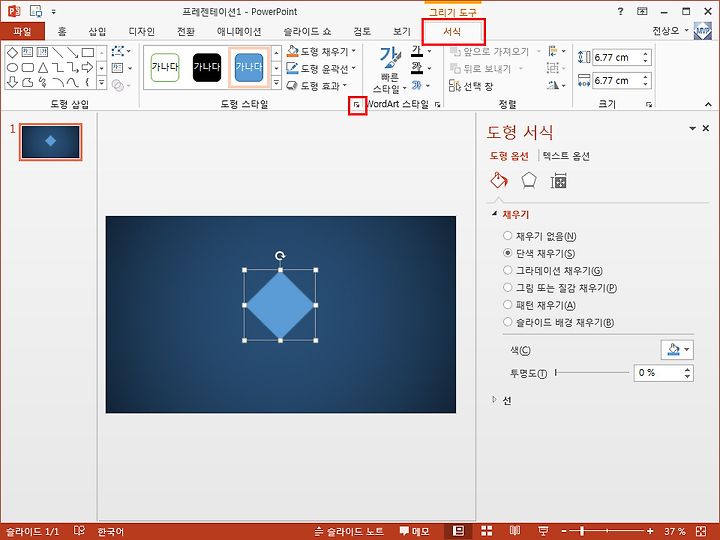This screenshot has height=540, width=720.
Task: Open 도형 윤곽선 shape outline menu
Action: [x=321, y=68]
